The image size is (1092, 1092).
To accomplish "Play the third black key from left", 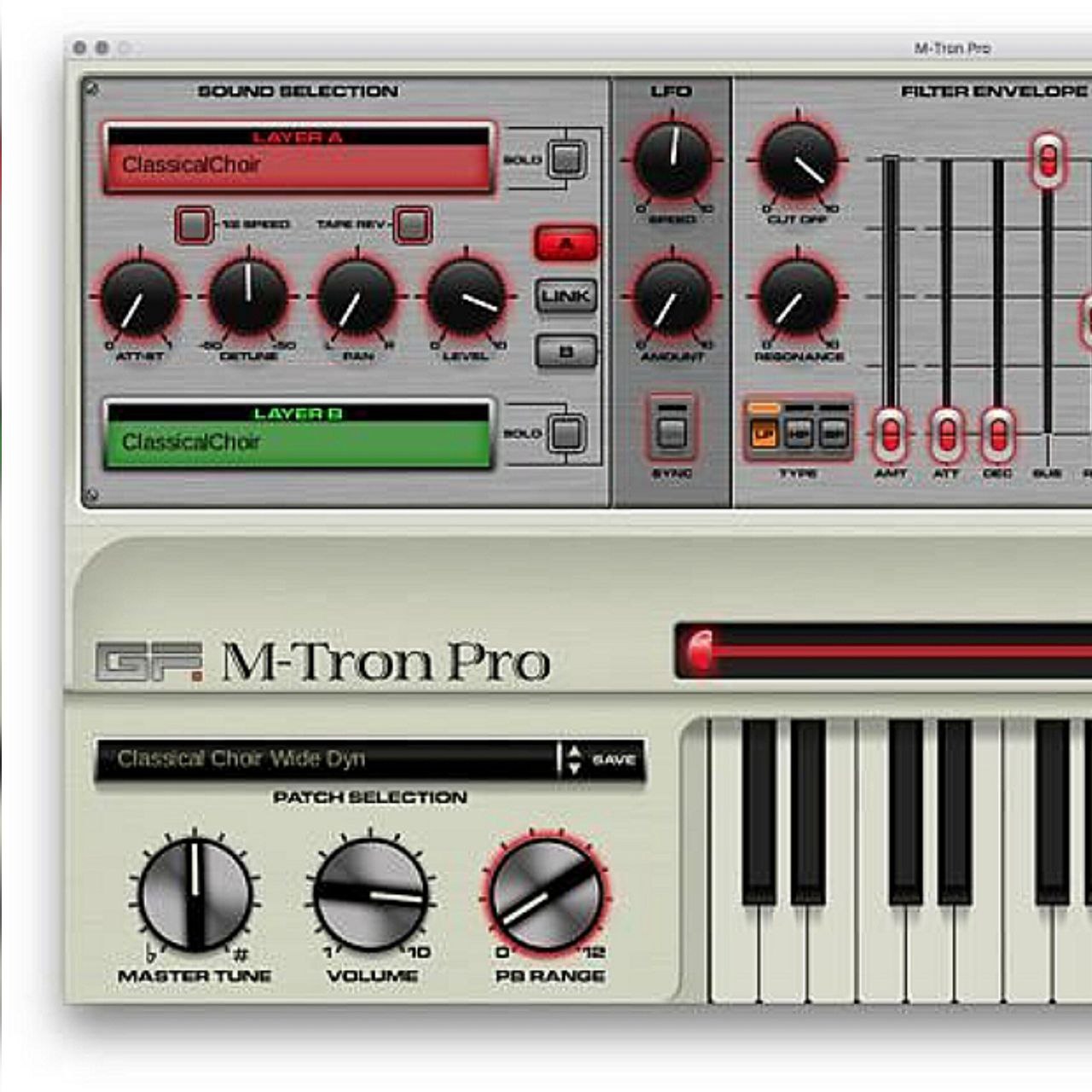I will [x=905, y=810].
